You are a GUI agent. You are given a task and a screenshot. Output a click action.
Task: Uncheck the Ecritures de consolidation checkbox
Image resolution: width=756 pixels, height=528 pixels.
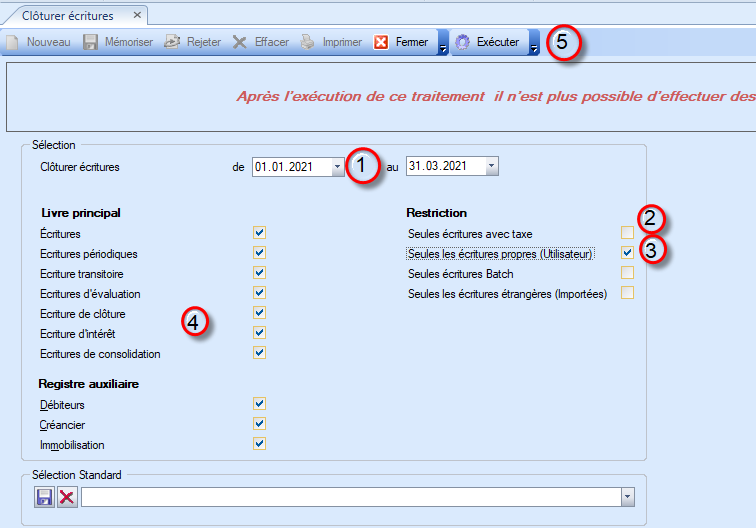(259, 353)
